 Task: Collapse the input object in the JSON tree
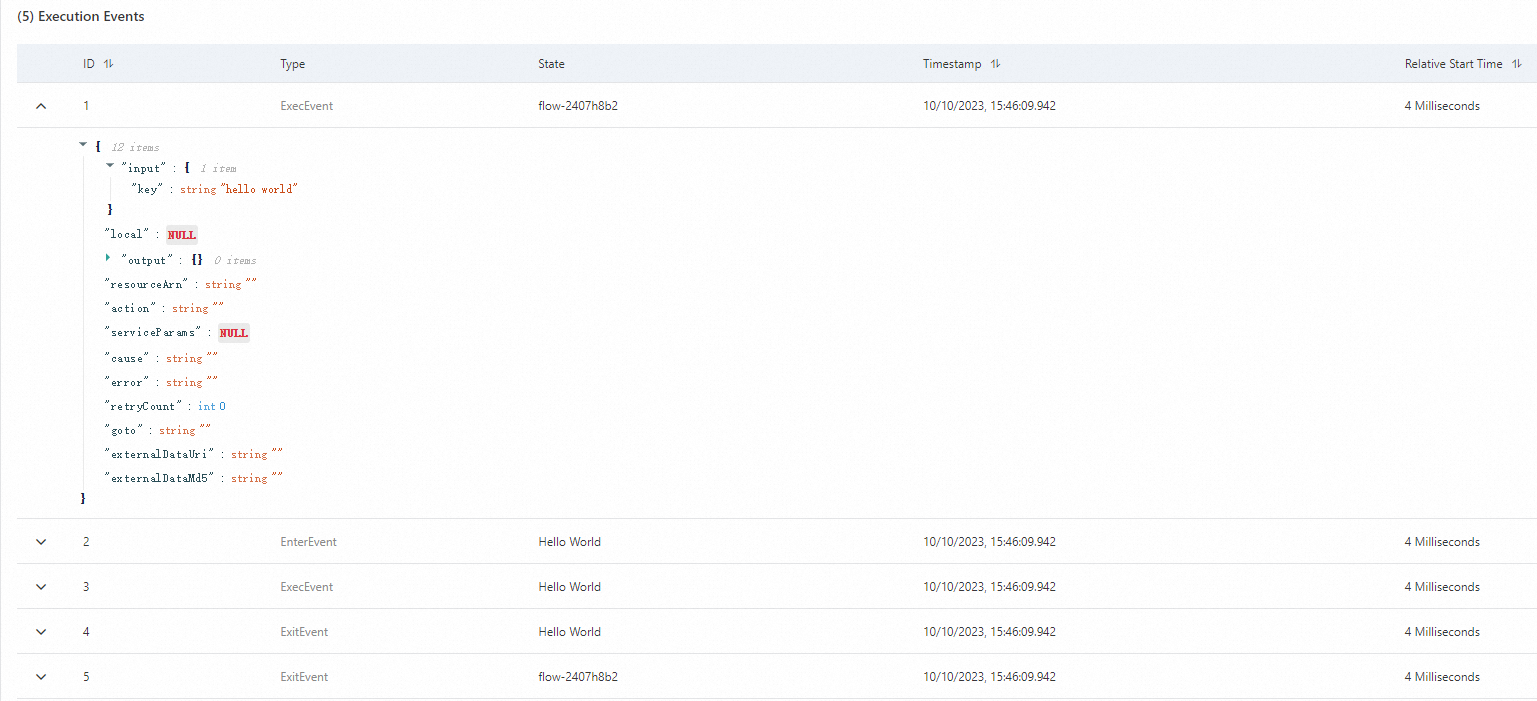[x=110, y=166]
